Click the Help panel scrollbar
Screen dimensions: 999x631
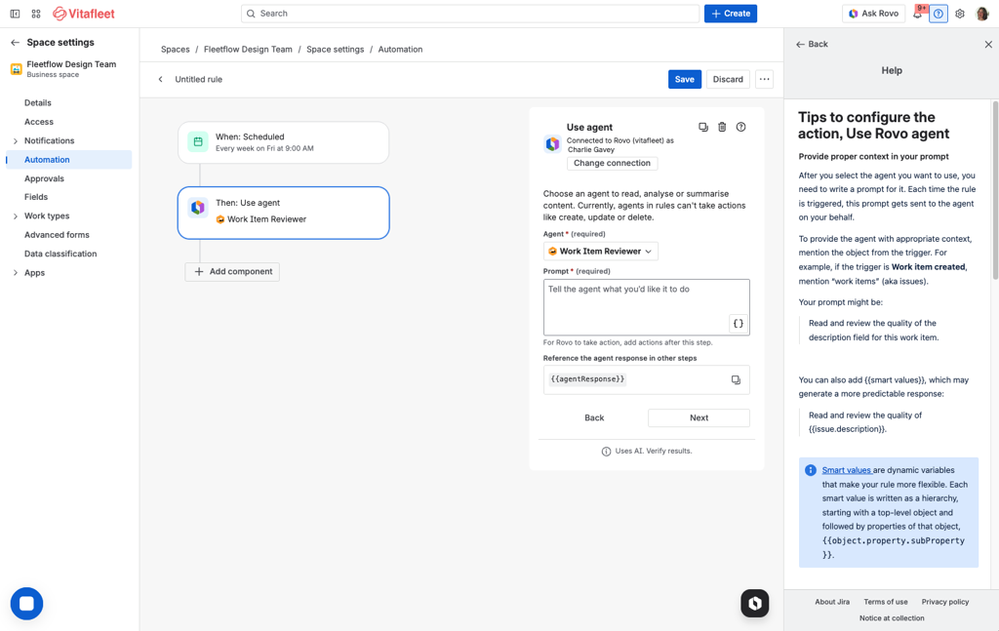pos(995,190)
